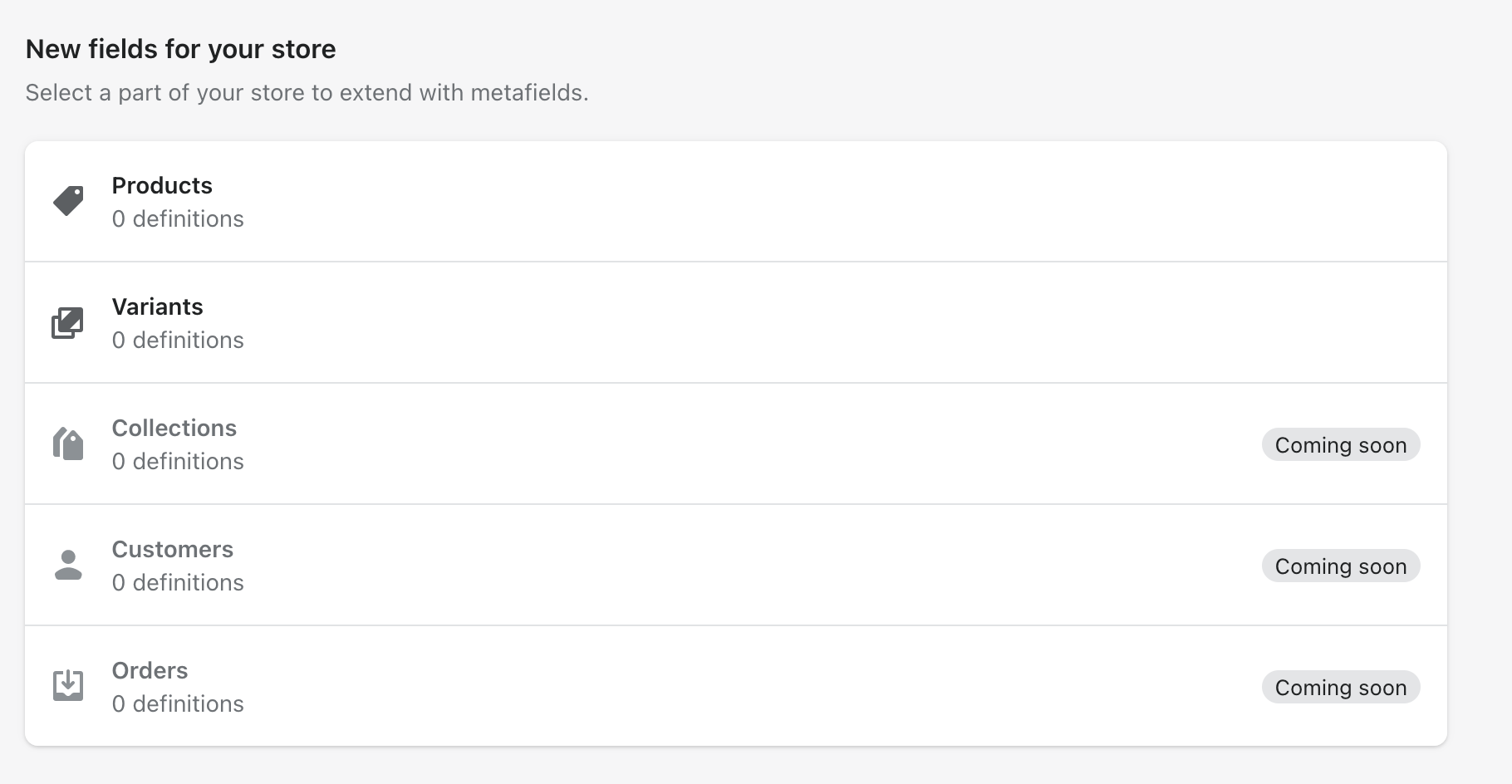Viewport: 1512px width, 784px height.
Task: Select the Variants layered-pages icon
Action: point(67,322)
